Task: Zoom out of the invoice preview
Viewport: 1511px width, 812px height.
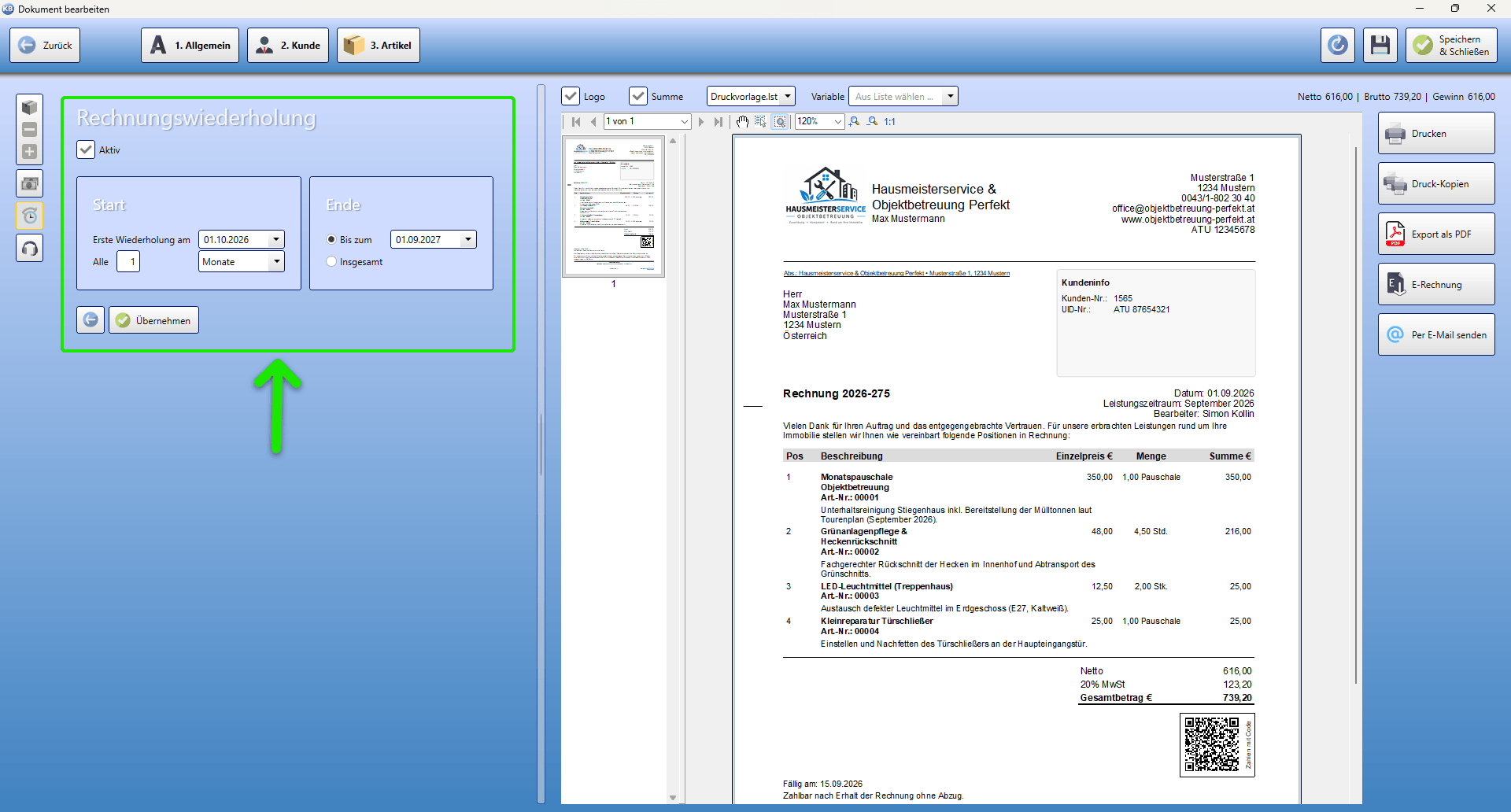Action: click(x=872, y=122)
